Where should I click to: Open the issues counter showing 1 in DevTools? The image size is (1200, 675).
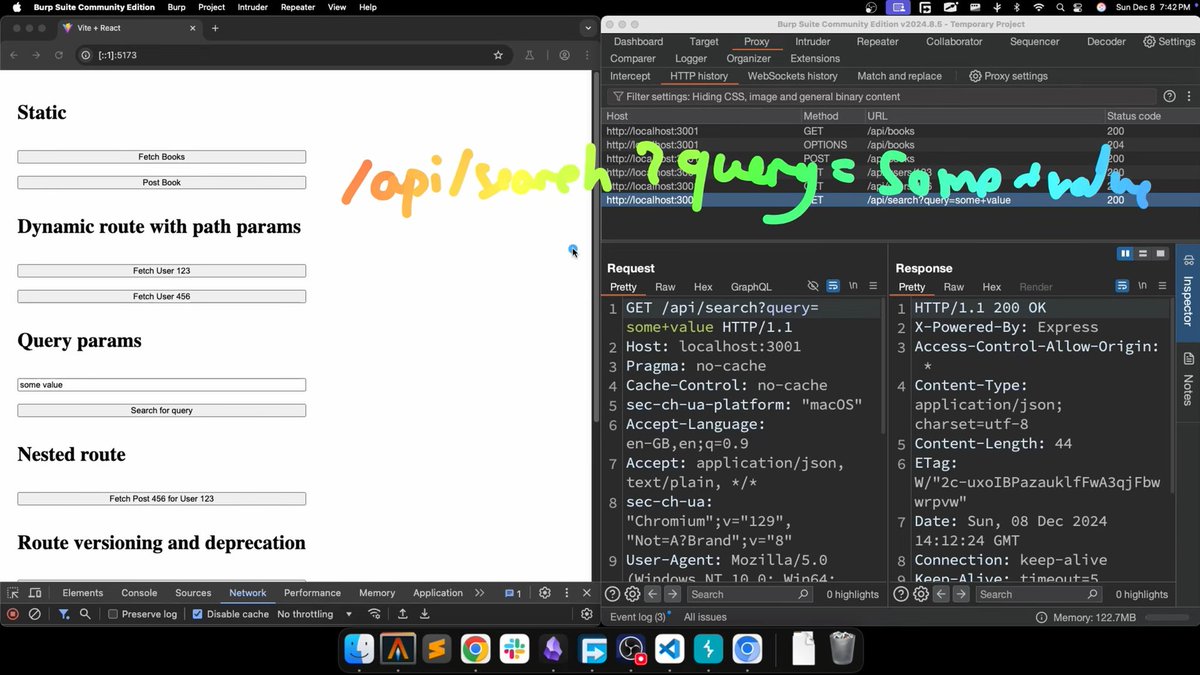[513, 593]
